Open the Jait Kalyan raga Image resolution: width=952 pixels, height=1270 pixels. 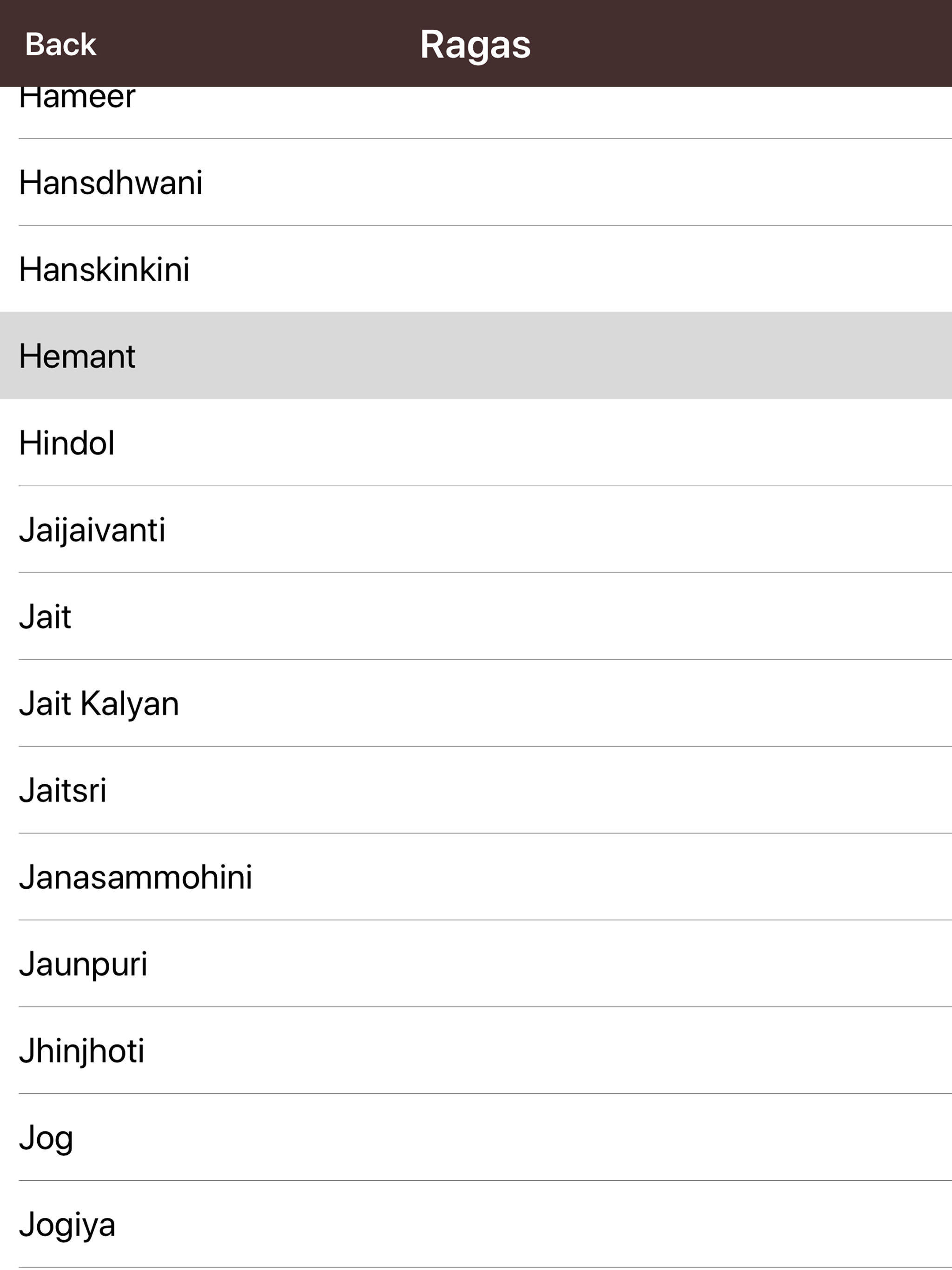pos(99,703)
